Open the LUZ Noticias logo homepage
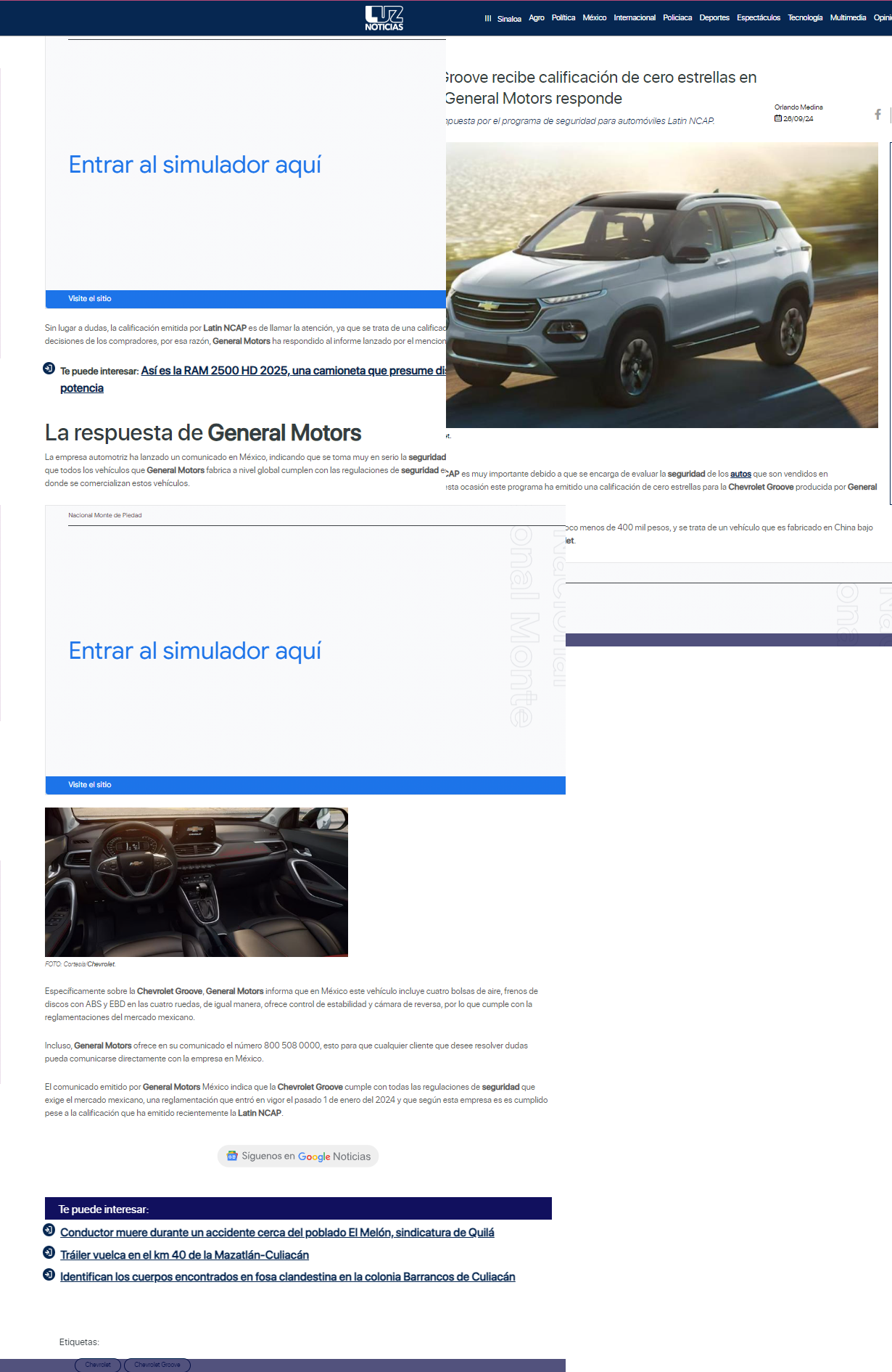892x1372 pixels. coord(384,18)
